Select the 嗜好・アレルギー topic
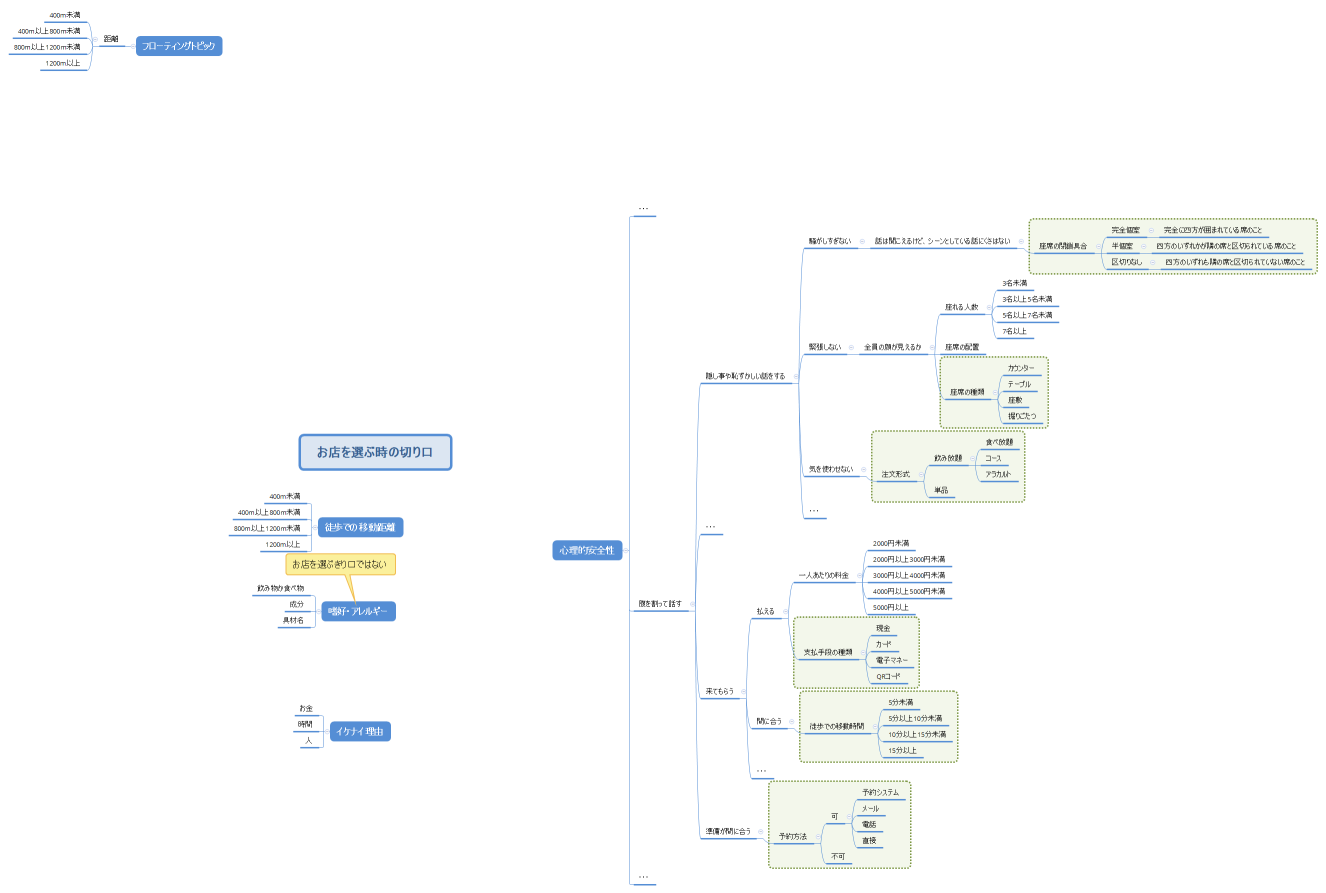Screen dimensions: 1326x893 click(358, 611)
